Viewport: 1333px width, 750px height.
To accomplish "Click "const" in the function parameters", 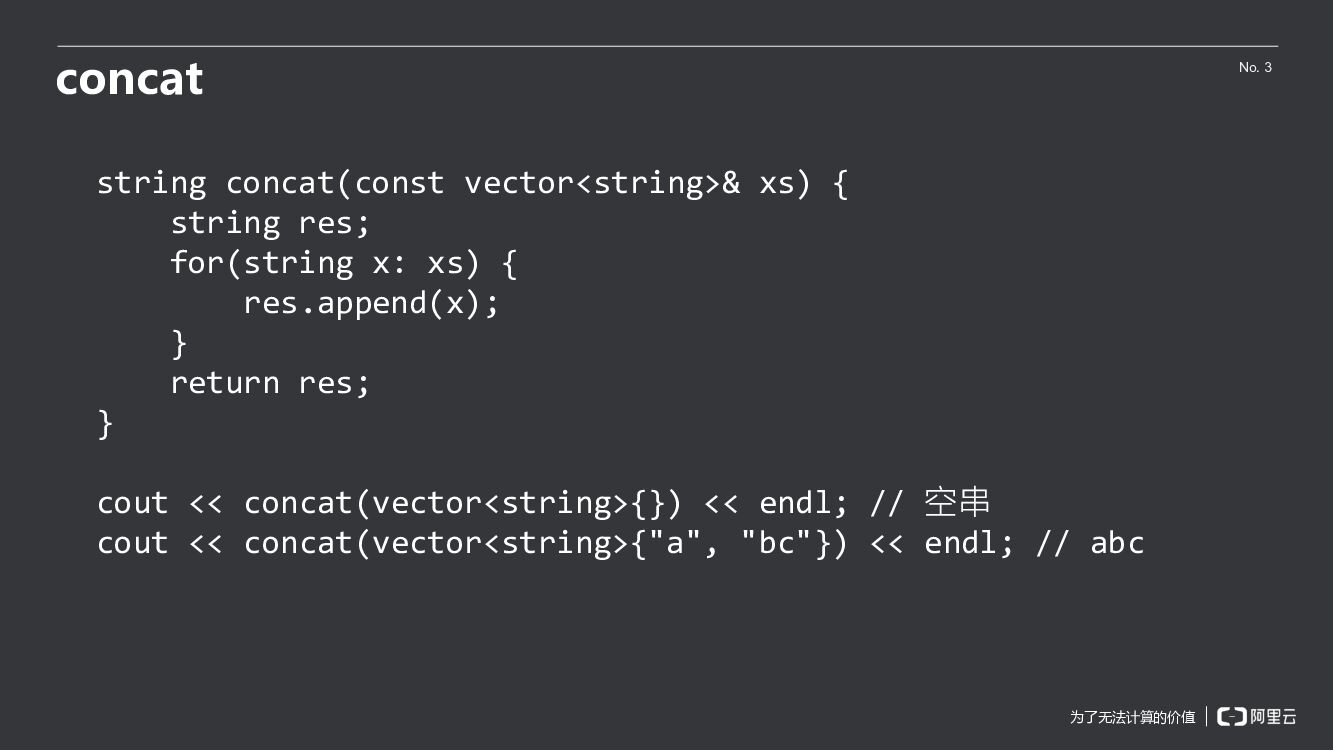I will (x=399, y=183).
